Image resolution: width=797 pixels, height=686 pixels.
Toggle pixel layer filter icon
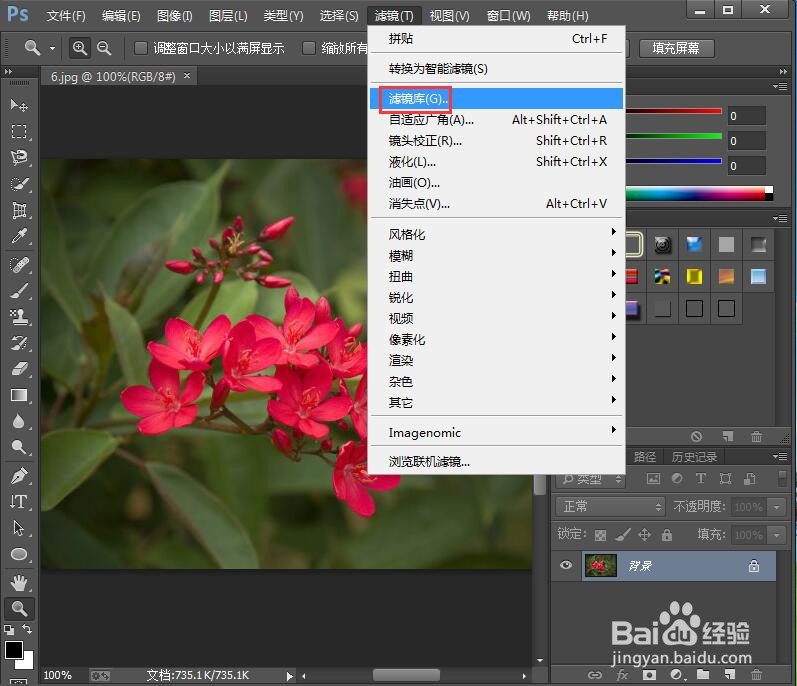pyautogui.click(x=653, y=478)
